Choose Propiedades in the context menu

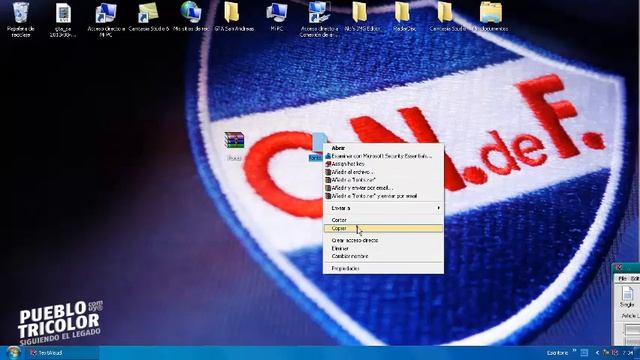(x=383, y=269)
